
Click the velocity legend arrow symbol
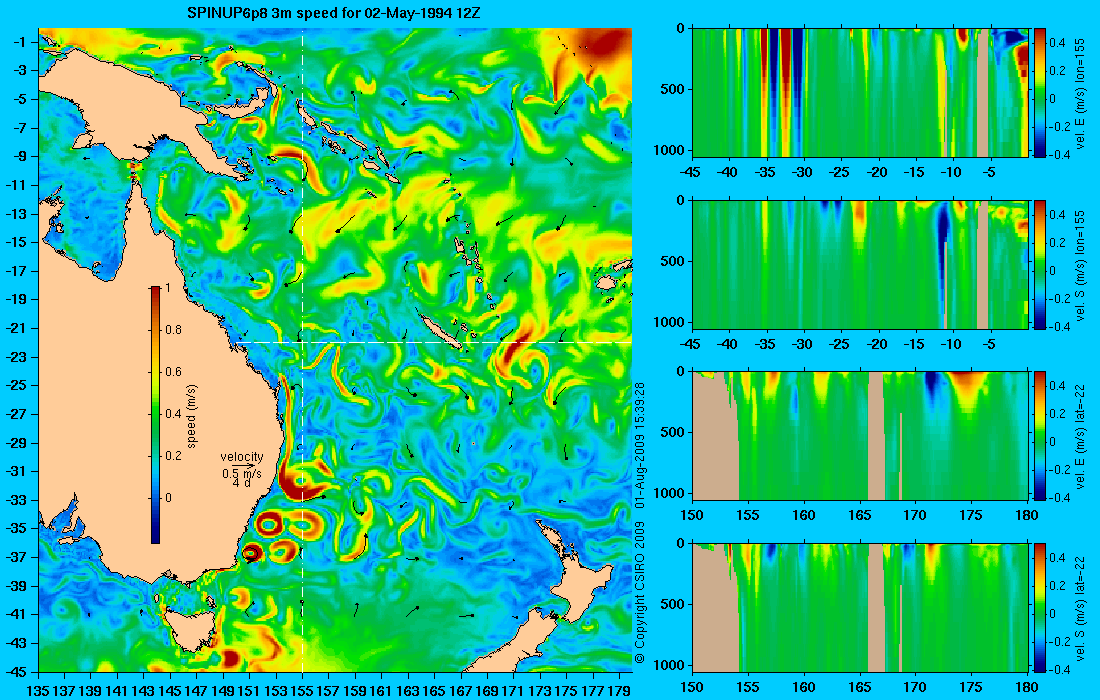243,465
